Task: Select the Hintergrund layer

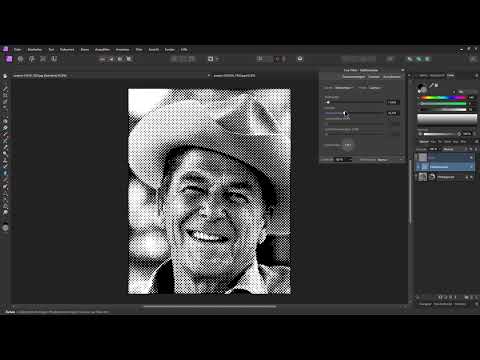Action: pyautogui.click(x=445, y=177)
